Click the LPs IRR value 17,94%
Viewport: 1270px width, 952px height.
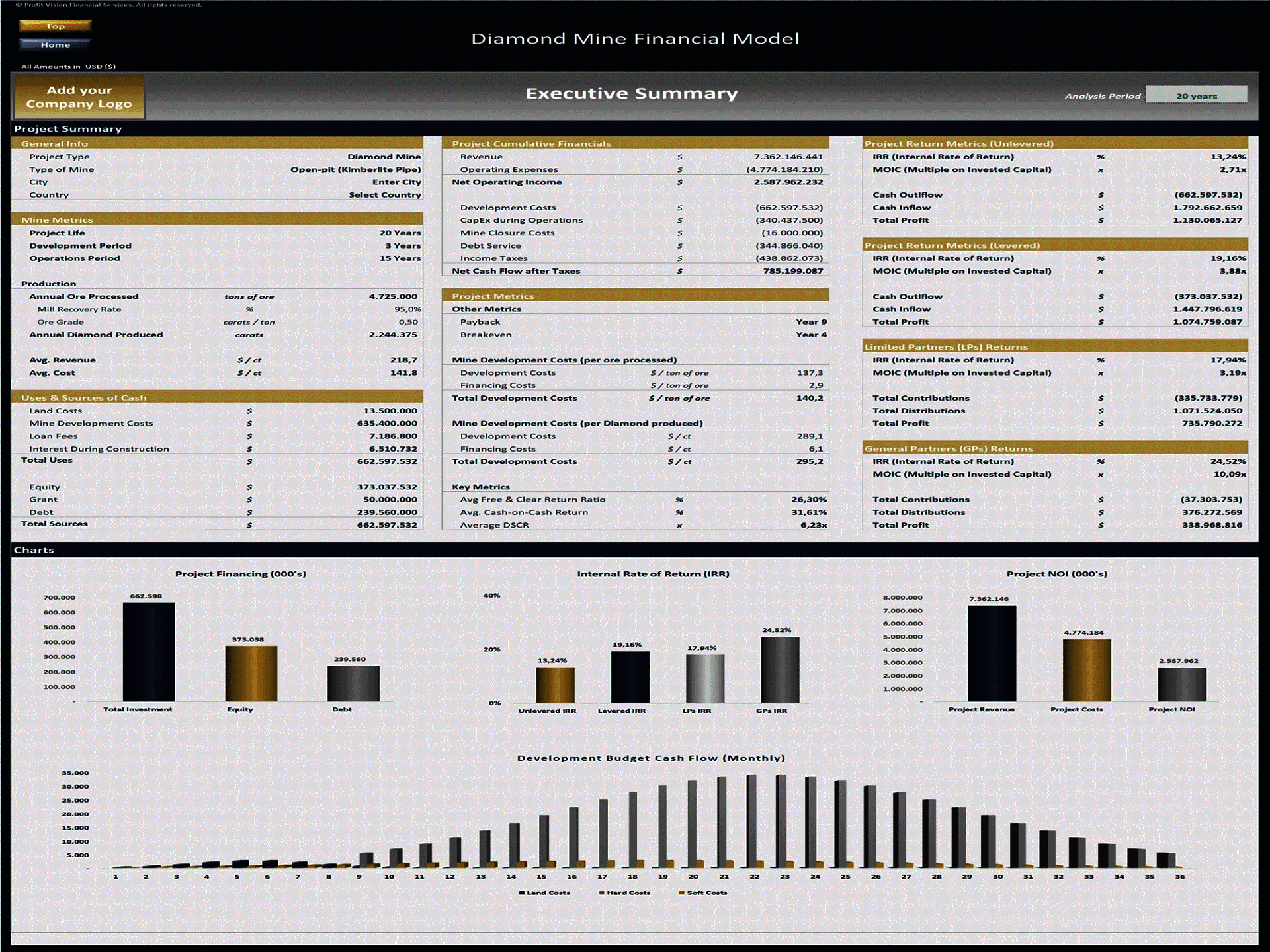1228,360
